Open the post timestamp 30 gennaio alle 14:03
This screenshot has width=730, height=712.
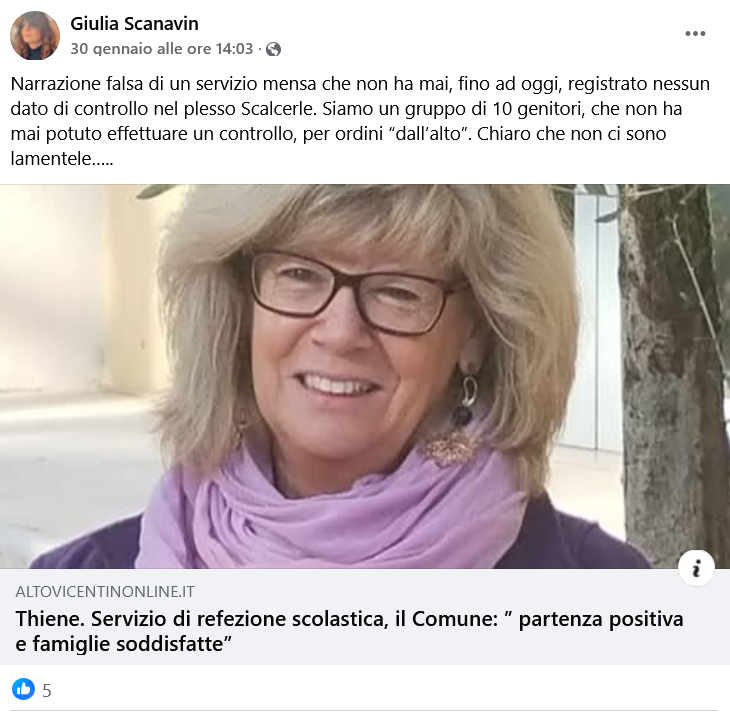coord(162,49)
